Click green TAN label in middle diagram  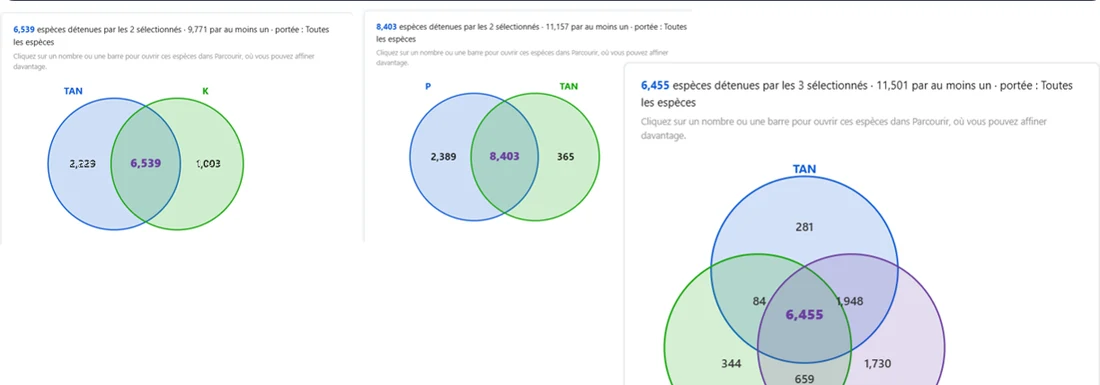coord(568,86)
